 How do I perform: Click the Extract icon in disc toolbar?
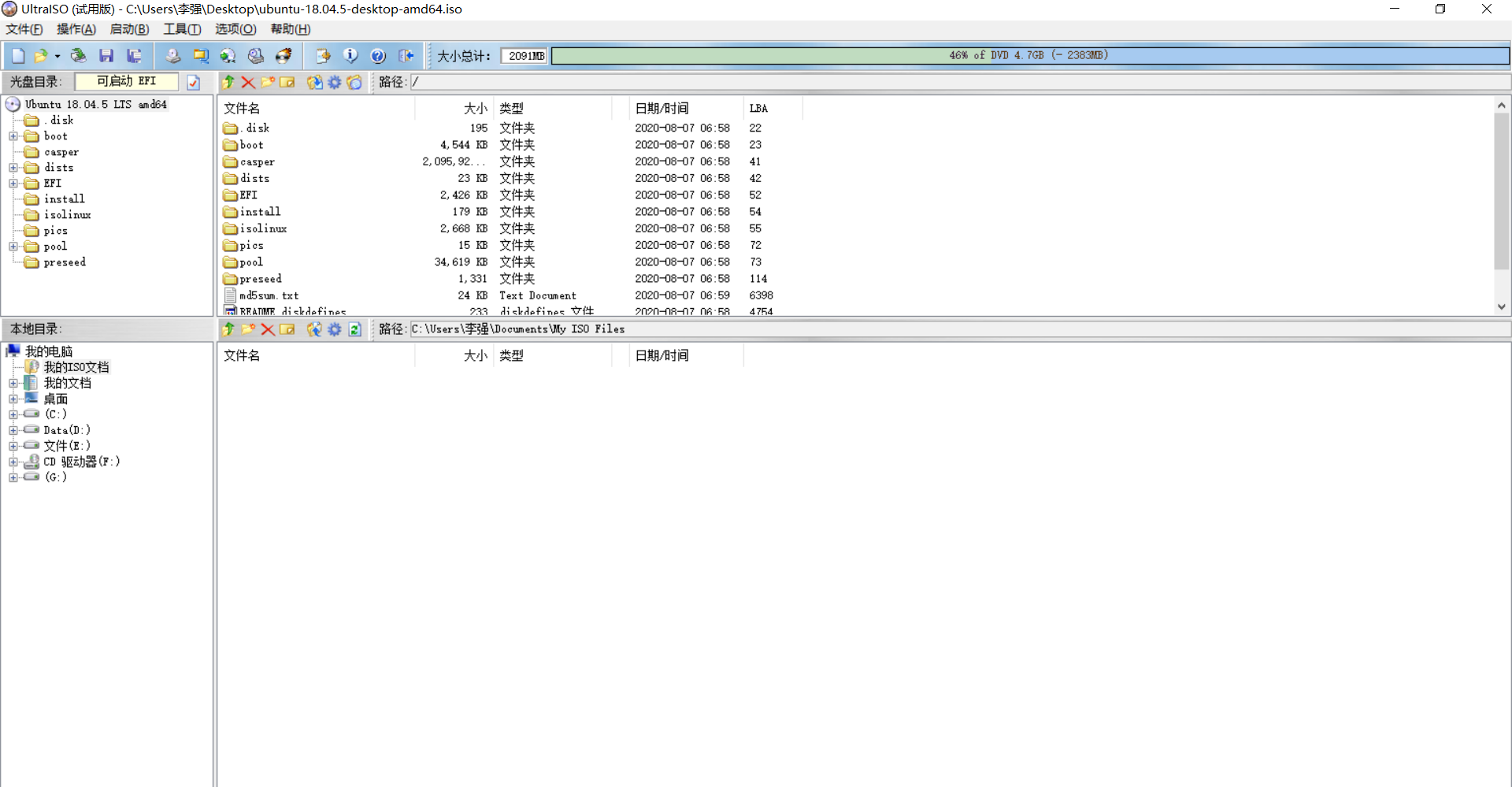[x=315, y=82]
